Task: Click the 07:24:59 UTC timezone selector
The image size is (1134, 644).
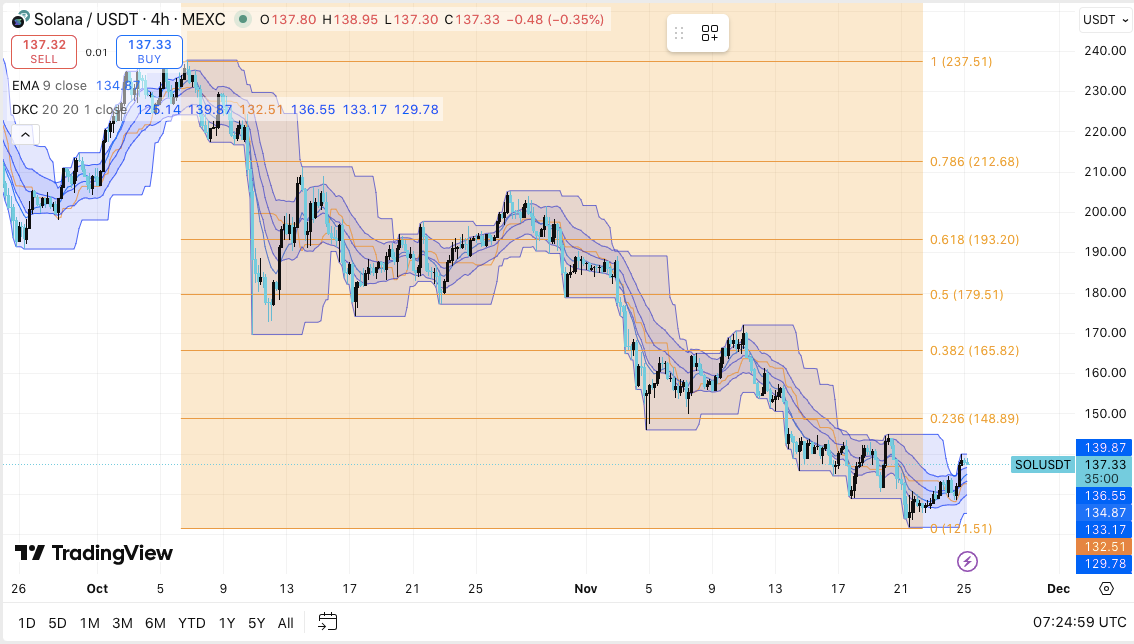Action: [x=1080, y=620]
